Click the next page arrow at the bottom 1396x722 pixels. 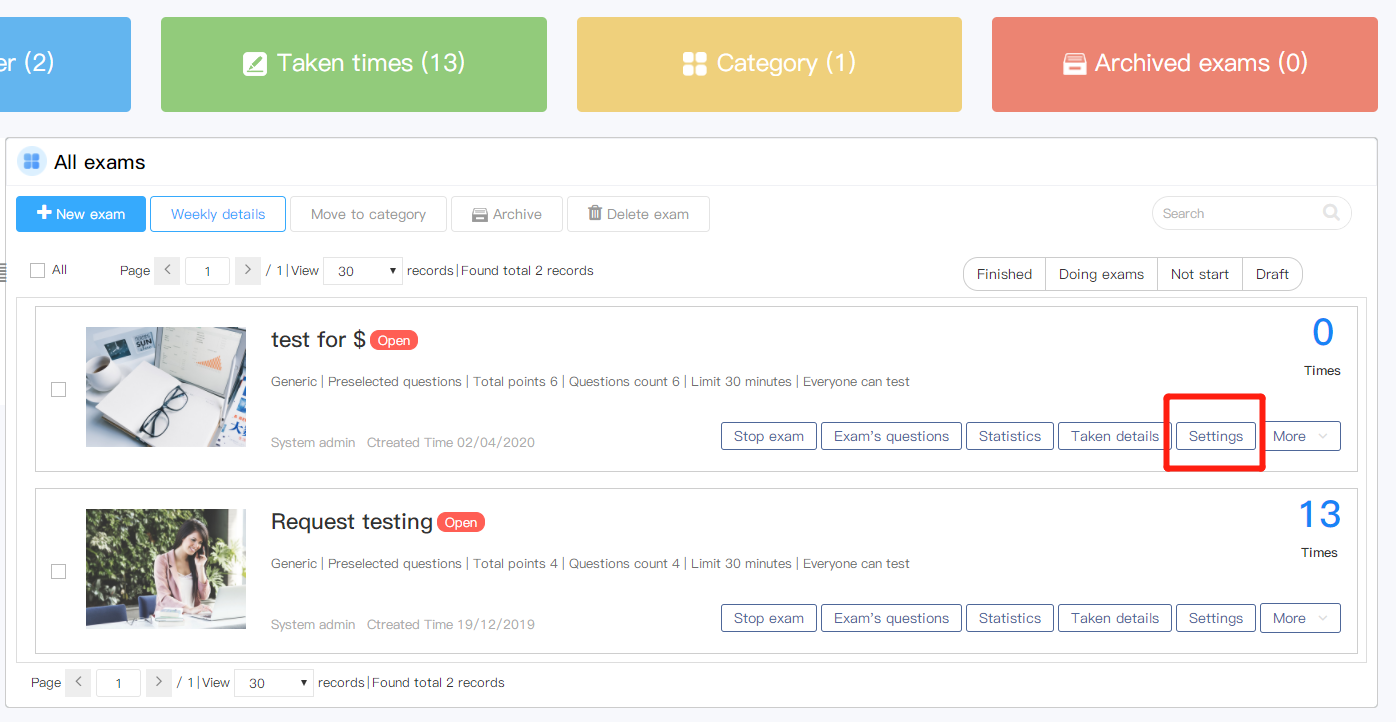point(158,682)
